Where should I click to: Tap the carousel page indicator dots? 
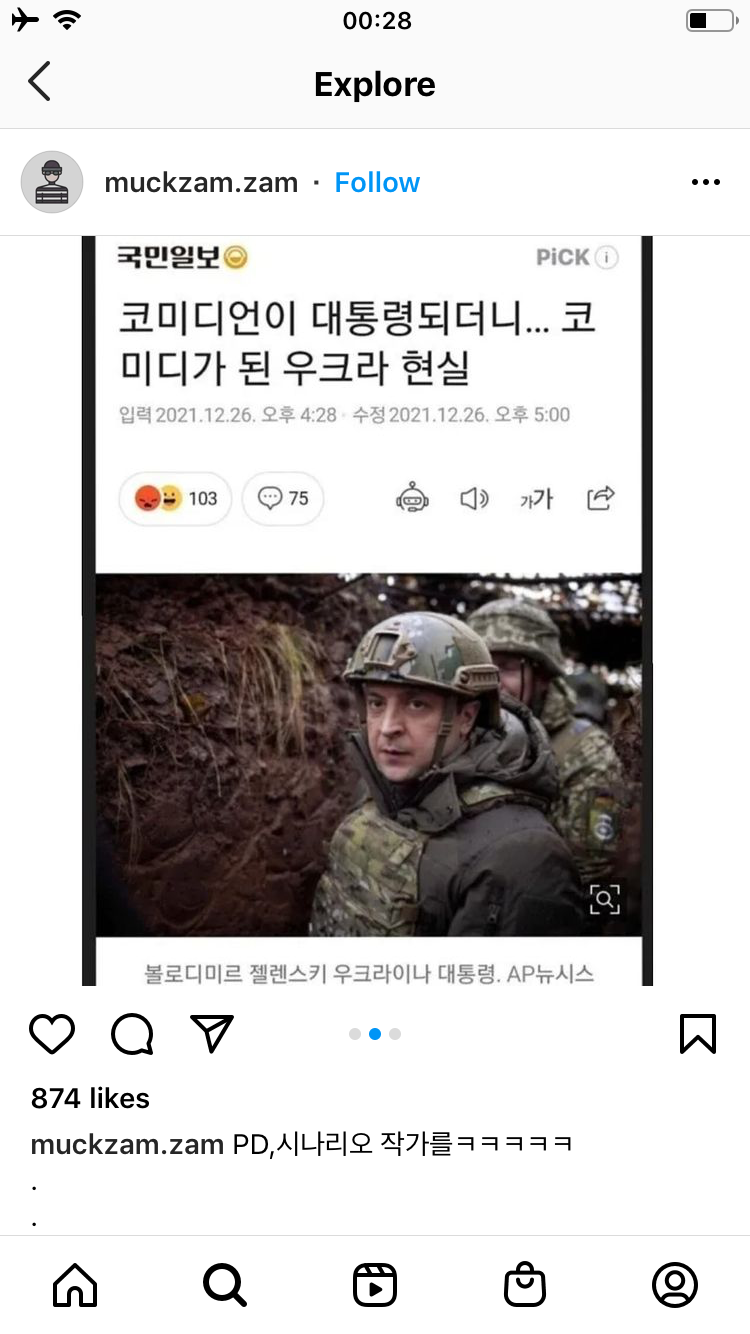375,1034
